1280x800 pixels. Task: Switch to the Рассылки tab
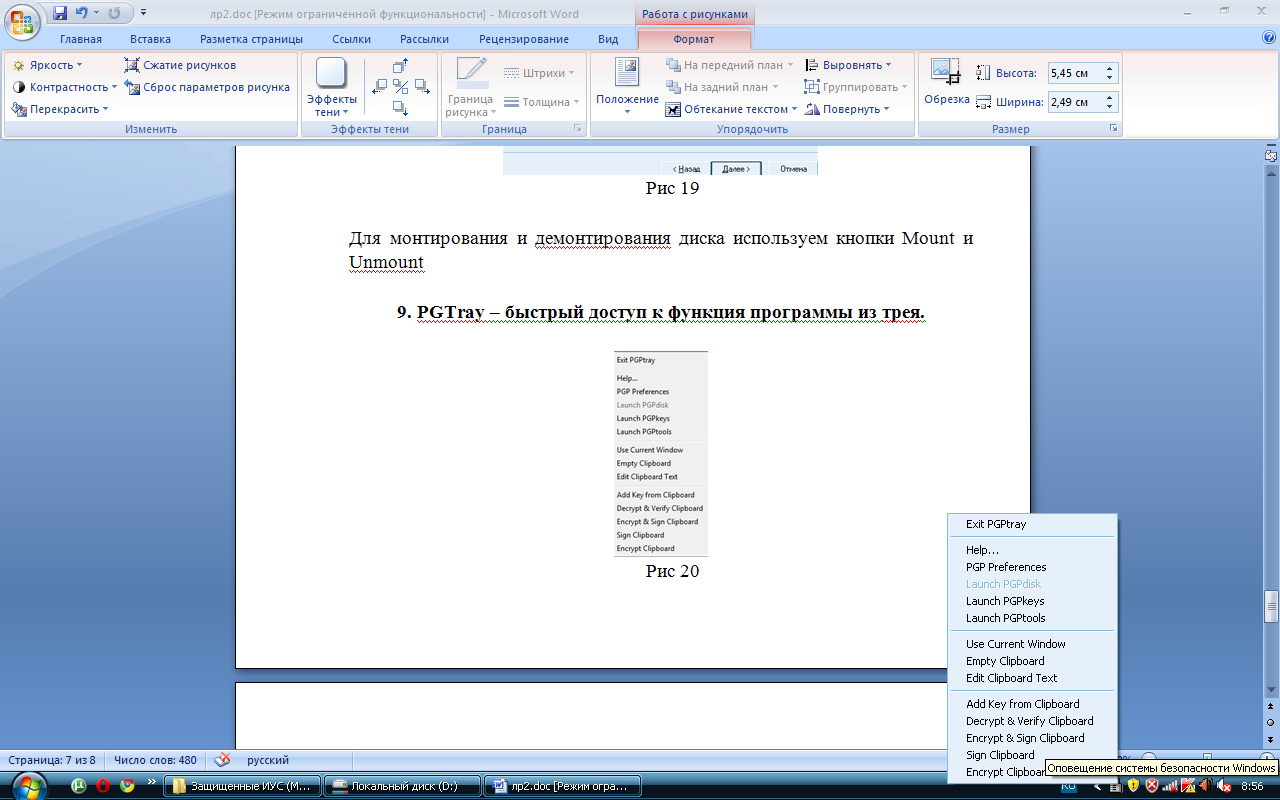coord(424,39)
